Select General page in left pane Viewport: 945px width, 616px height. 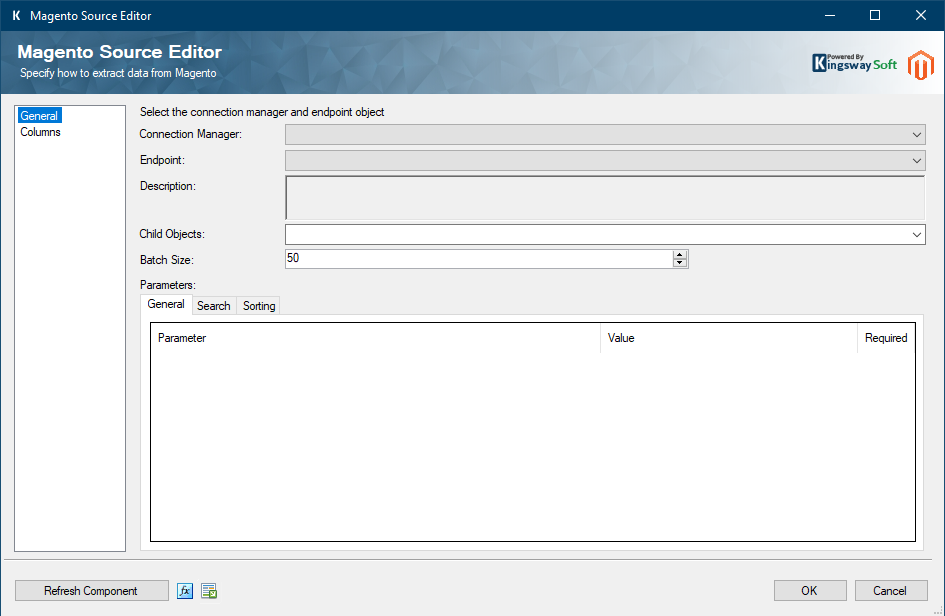pos(39,116)
